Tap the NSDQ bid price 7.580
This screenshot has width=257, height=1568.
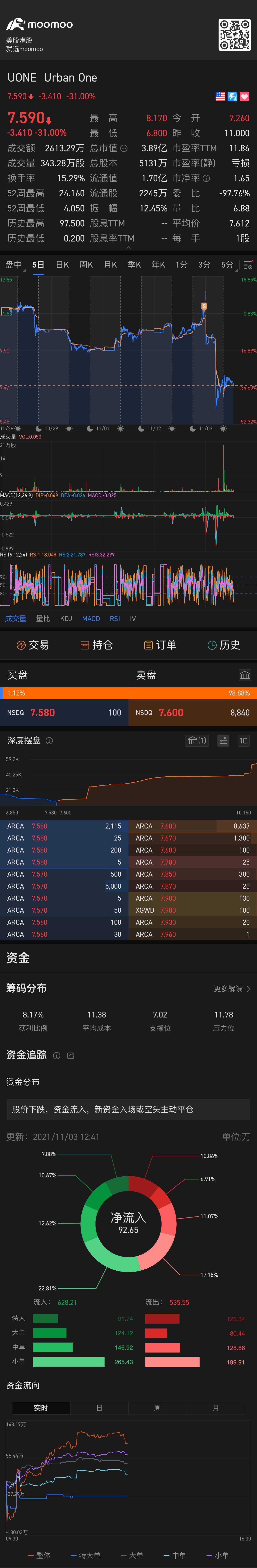(x=42, y=713)
